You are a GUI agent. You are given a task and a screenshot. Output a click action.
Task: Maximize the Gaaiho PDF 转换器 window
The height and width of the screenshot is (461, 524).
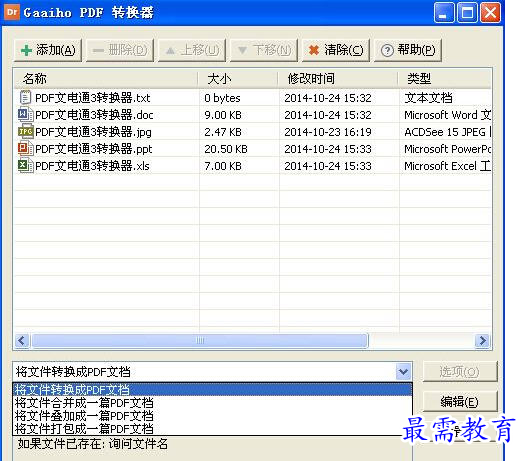click(467, 13)
